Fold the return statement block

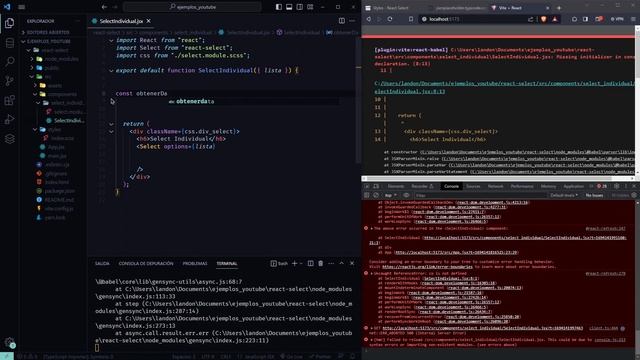click(111, 124)
